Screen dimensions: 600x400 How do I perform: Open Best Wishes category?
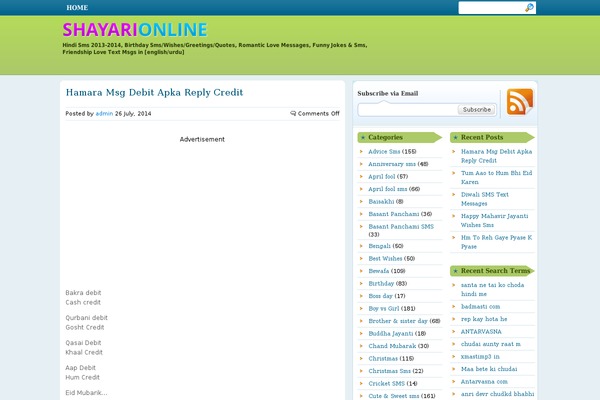385,259
